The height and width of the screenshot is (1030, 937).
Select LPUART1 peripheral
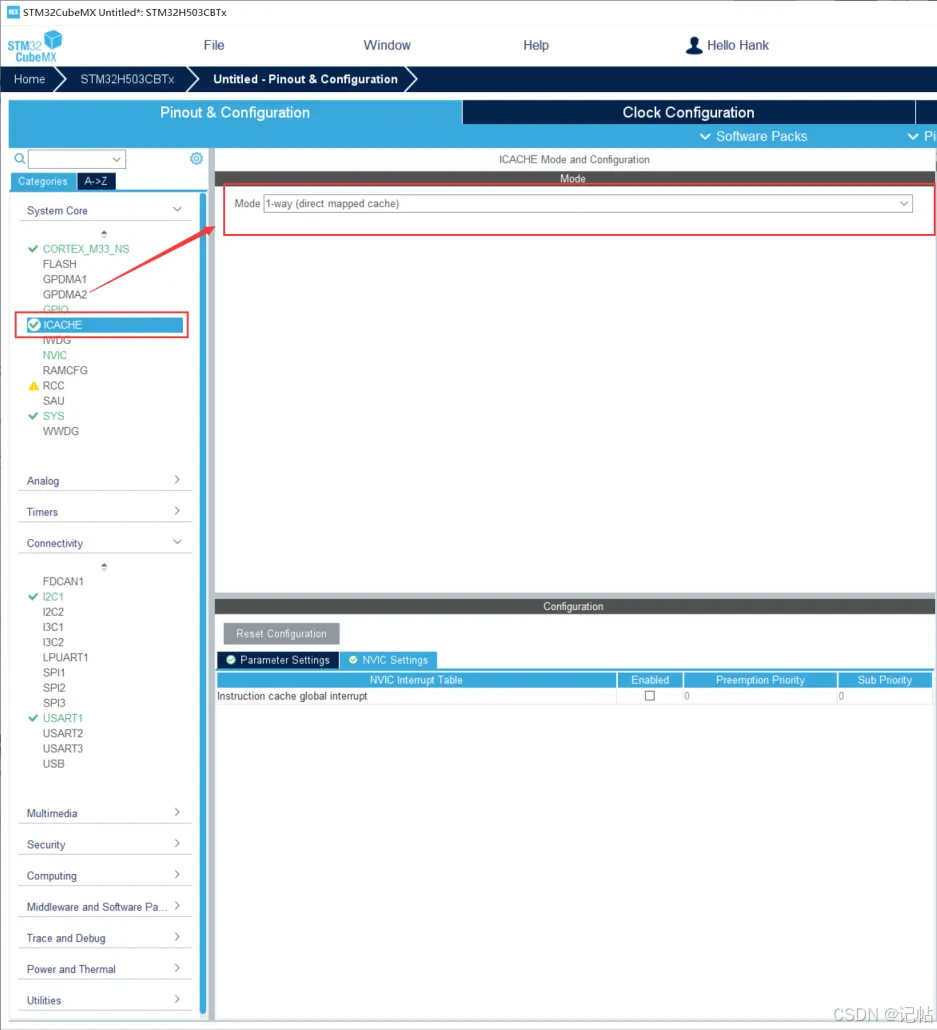pyautogui.click(x=65, y=658)
